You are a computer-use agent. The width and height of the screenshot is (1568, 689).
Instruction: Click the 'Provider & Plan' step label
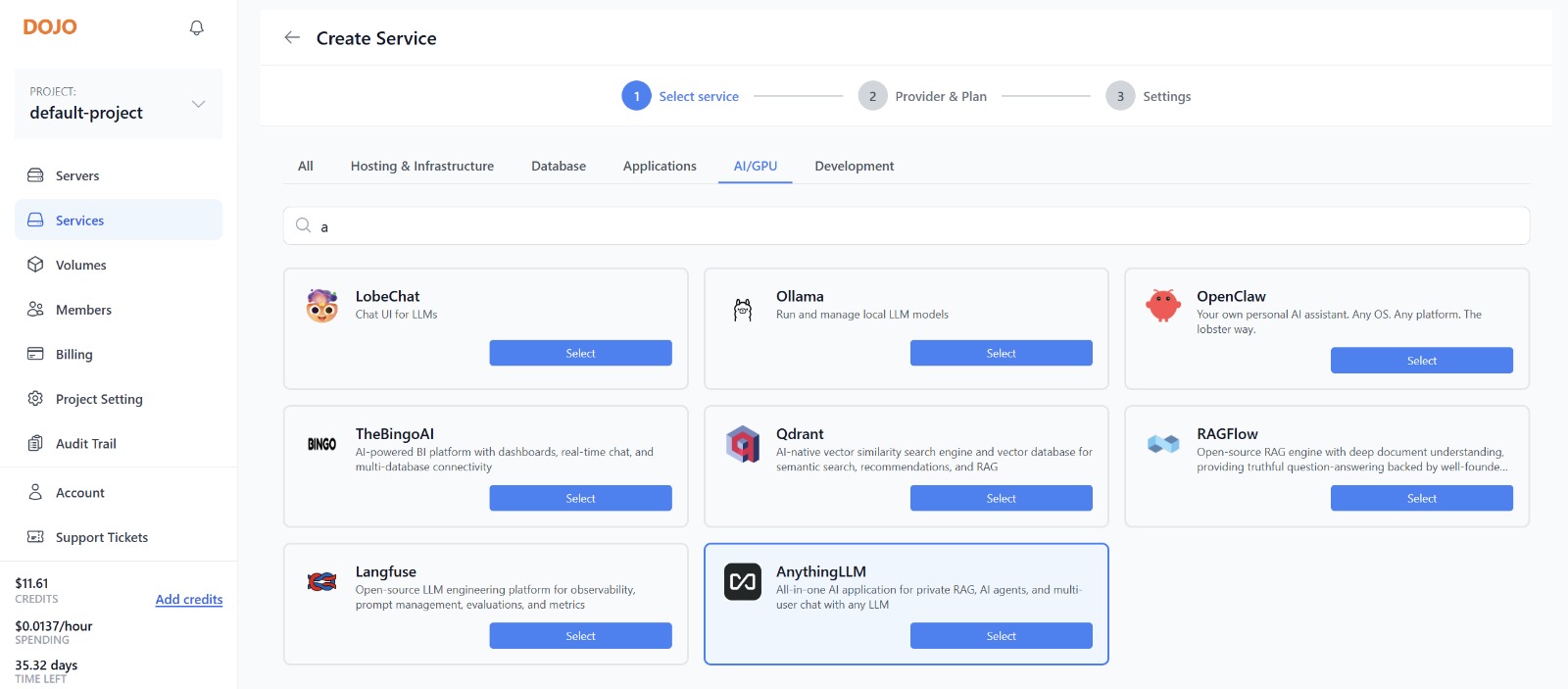(x=941, y=96)
